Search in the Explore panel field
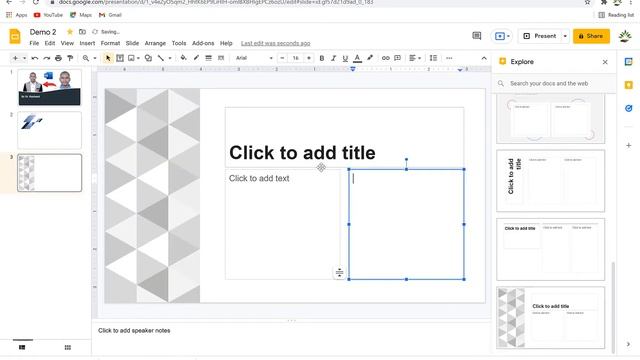Screen dimensions: 640x360 click(x=554, y=83)
